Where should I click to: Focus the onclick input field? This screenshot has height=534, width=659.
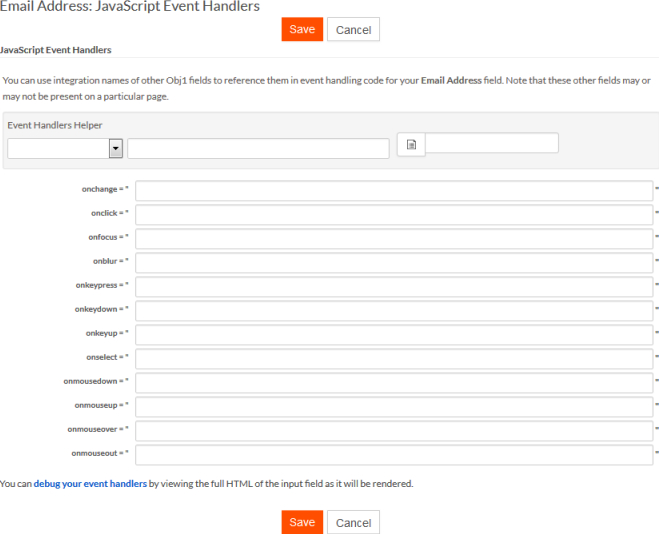(394, 215)
